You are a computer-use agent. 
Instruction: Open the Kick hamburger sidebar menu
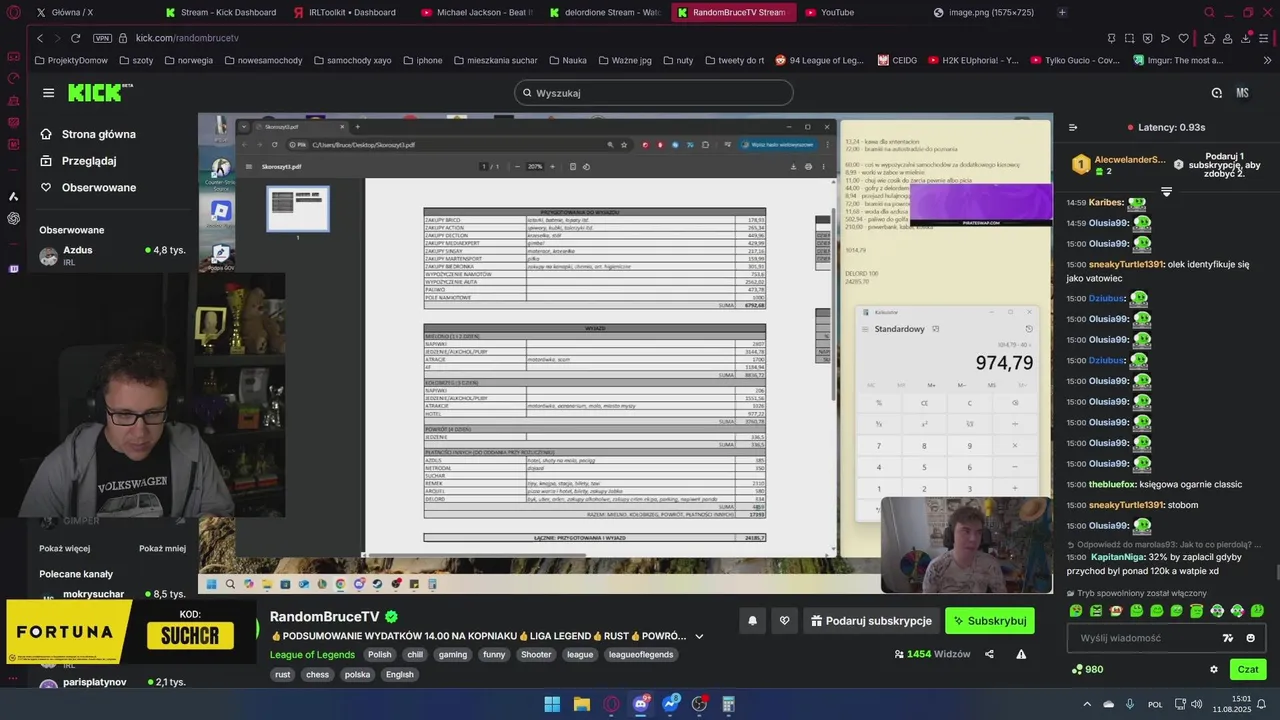pyautogui.click(x=48, y=93)
